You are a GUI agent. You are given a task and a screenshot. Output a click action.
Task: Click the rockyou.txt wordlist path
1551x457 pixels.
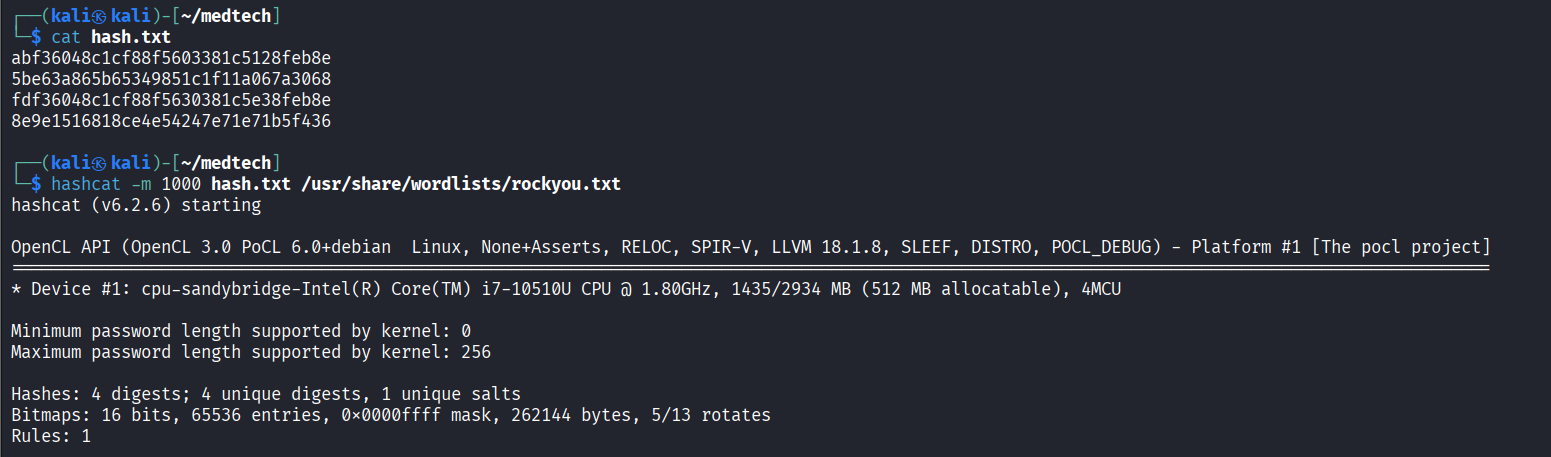pyautogui.click(x=456, y=184)
